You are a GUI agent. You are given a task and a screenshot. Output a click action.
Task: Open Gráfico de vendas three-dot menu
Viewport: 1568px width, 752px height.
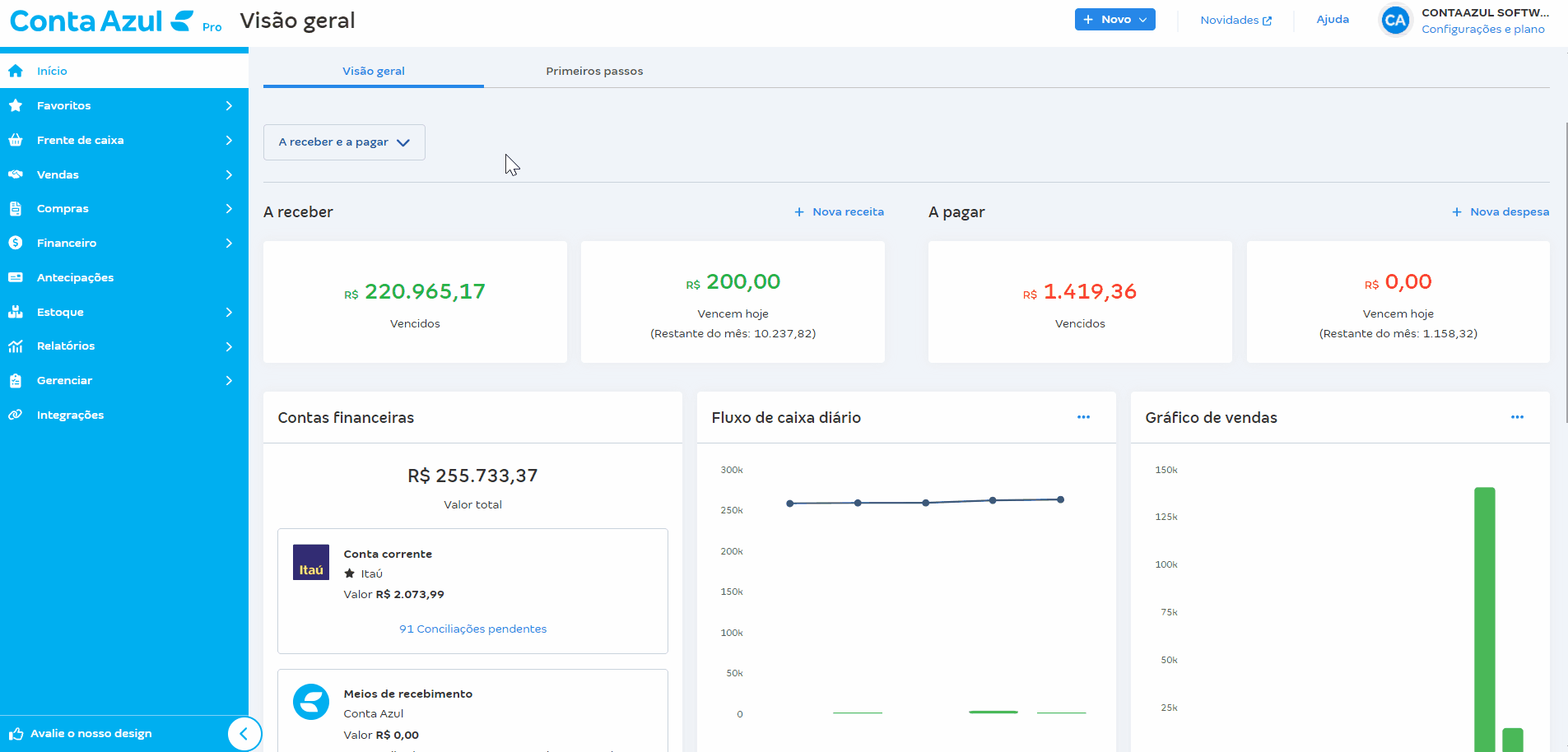coord(1517,417)
